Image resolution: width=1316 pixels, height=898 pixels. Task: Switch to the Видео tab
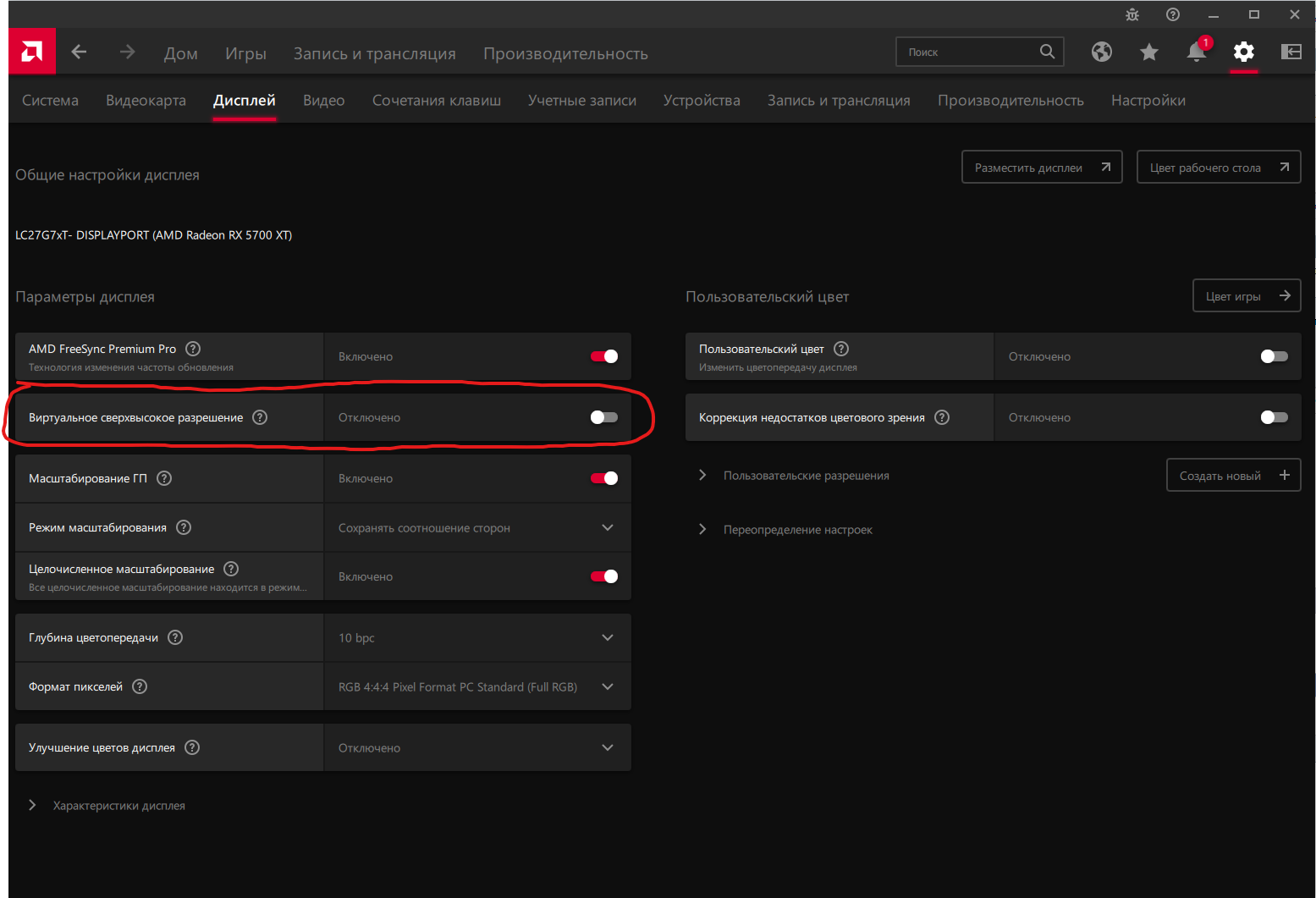pyautogui.click(x=324, y=101)
